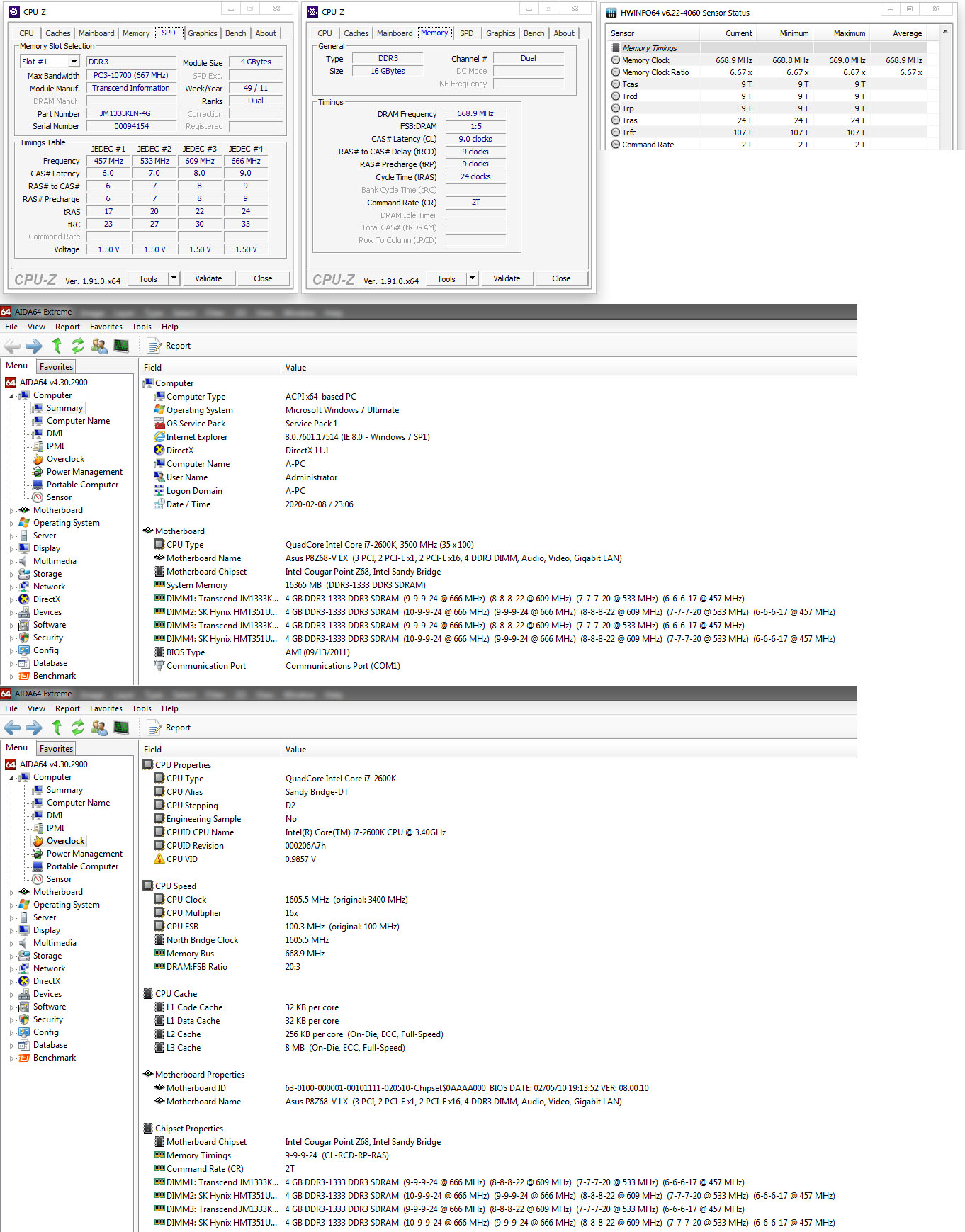Expand the Display node in upper AIDA64 tree
Screen dimensions: 965x1232
(11, 548)
